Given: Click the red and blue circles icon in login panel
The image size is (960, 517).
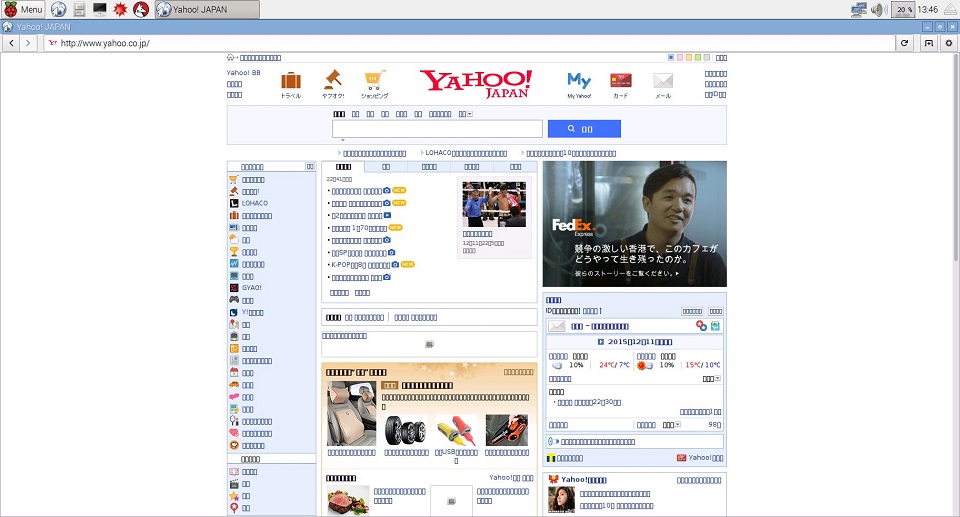Looking at the screenshot, I should [x=701, y=326].
